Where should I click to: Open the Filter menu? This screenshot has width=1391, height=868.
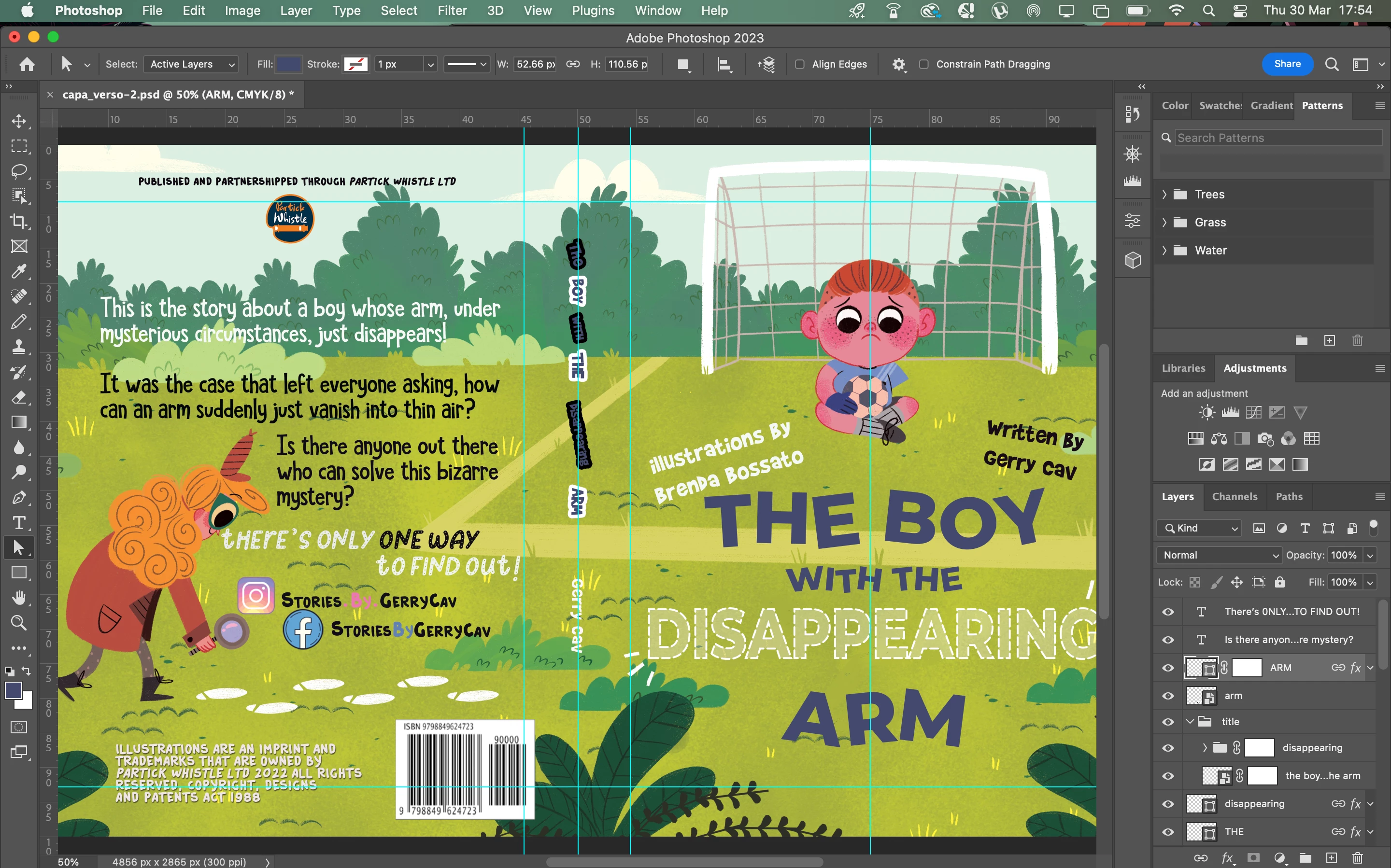[452, 11]
